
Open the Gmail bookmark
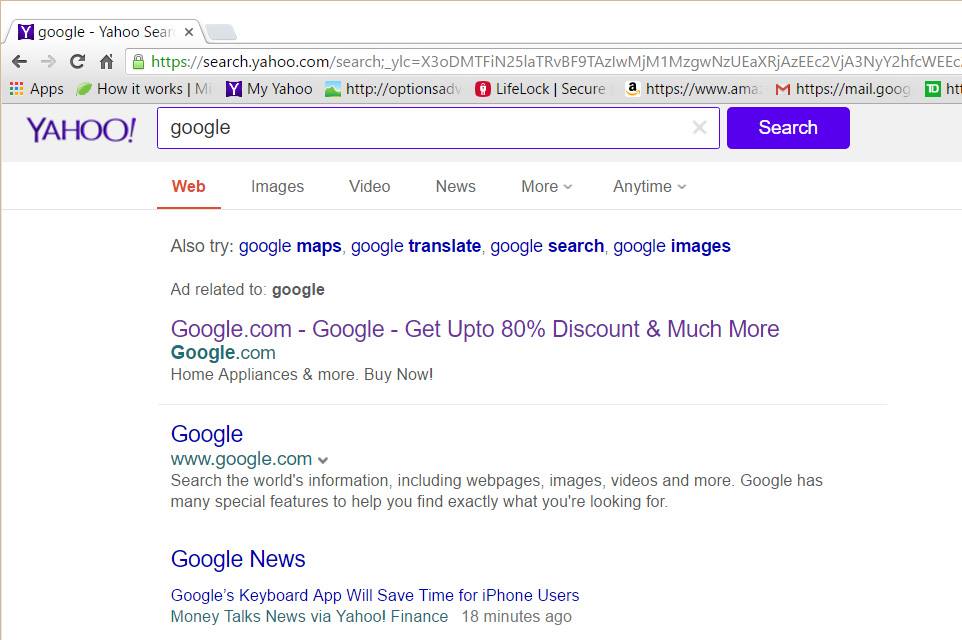tap(842, 89)
